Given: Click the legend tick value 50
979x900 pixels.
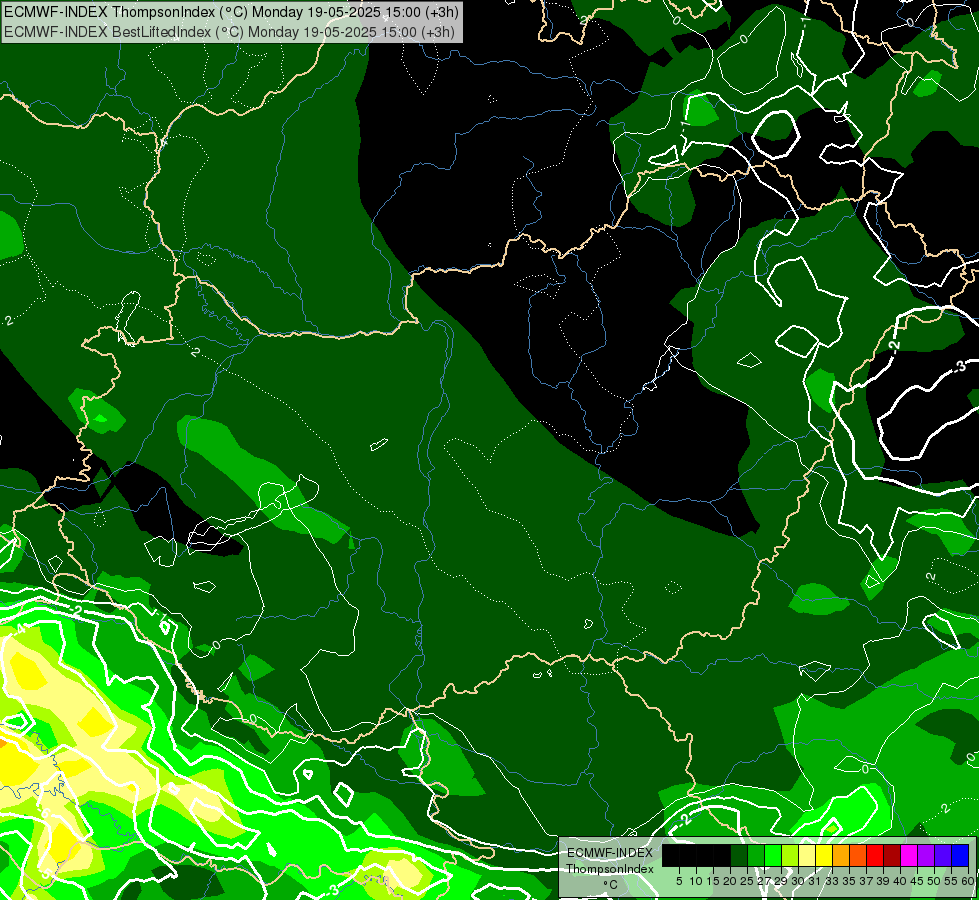Looking at the screenshot, I should pos(935,881).
